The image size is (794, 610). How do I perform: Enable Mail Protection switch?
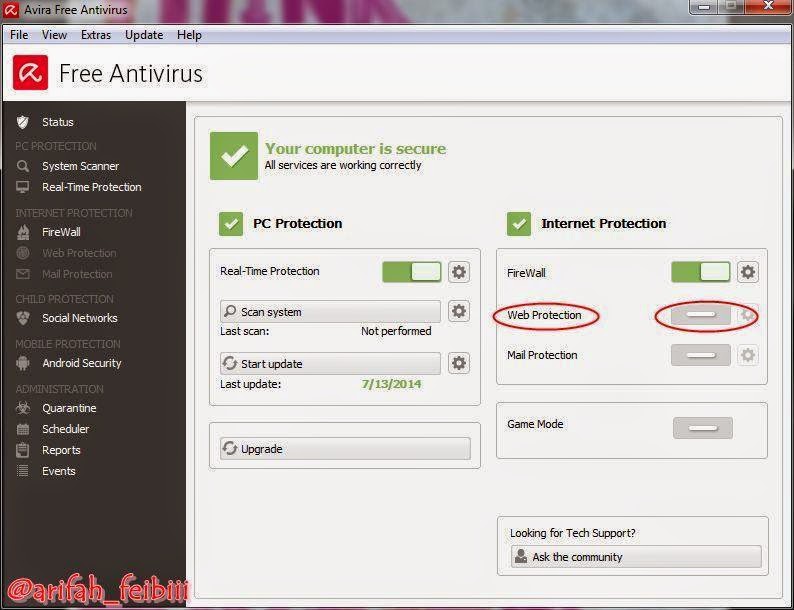[701, 355]
